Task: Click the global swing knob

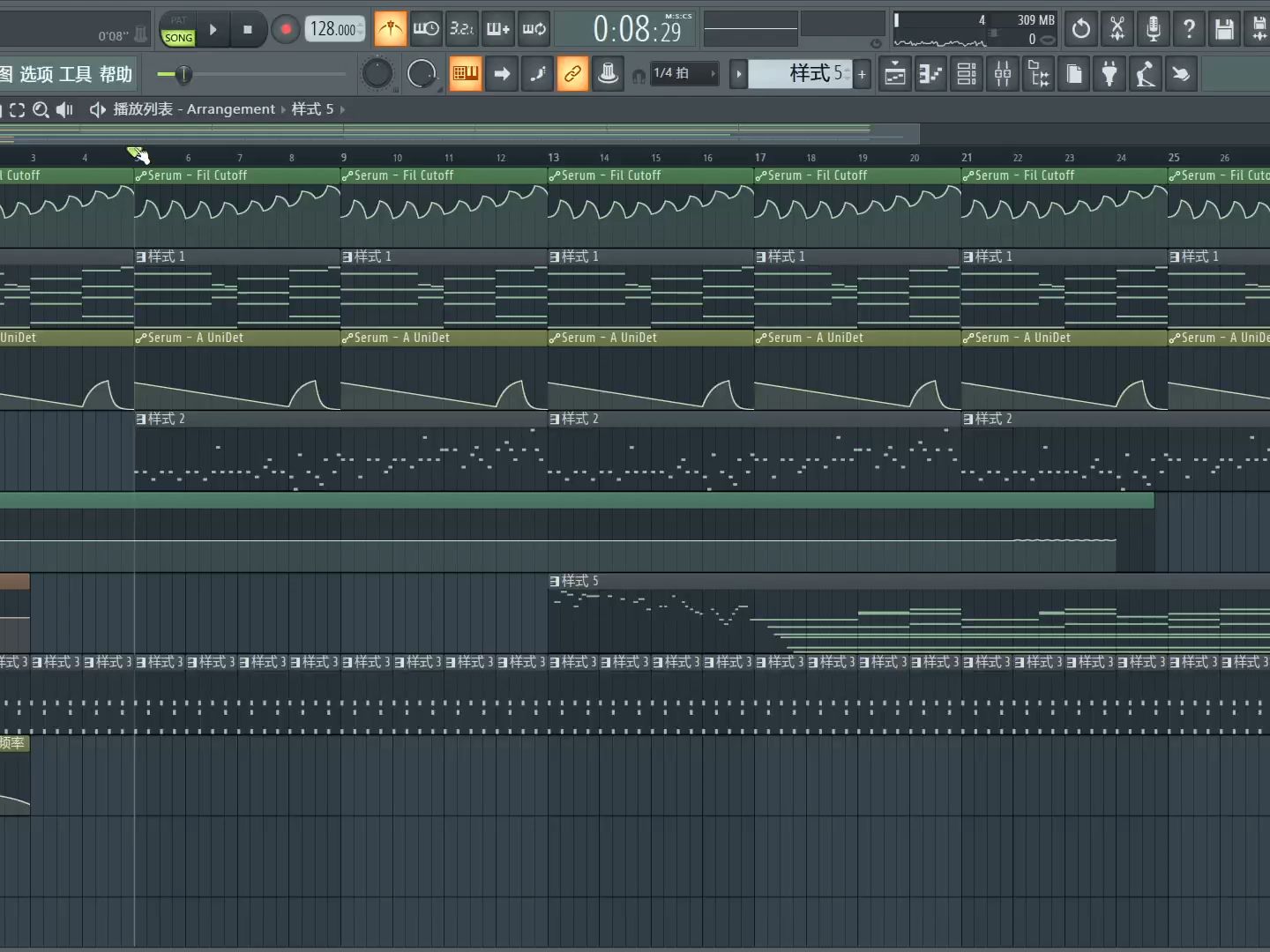Action: 422,73
